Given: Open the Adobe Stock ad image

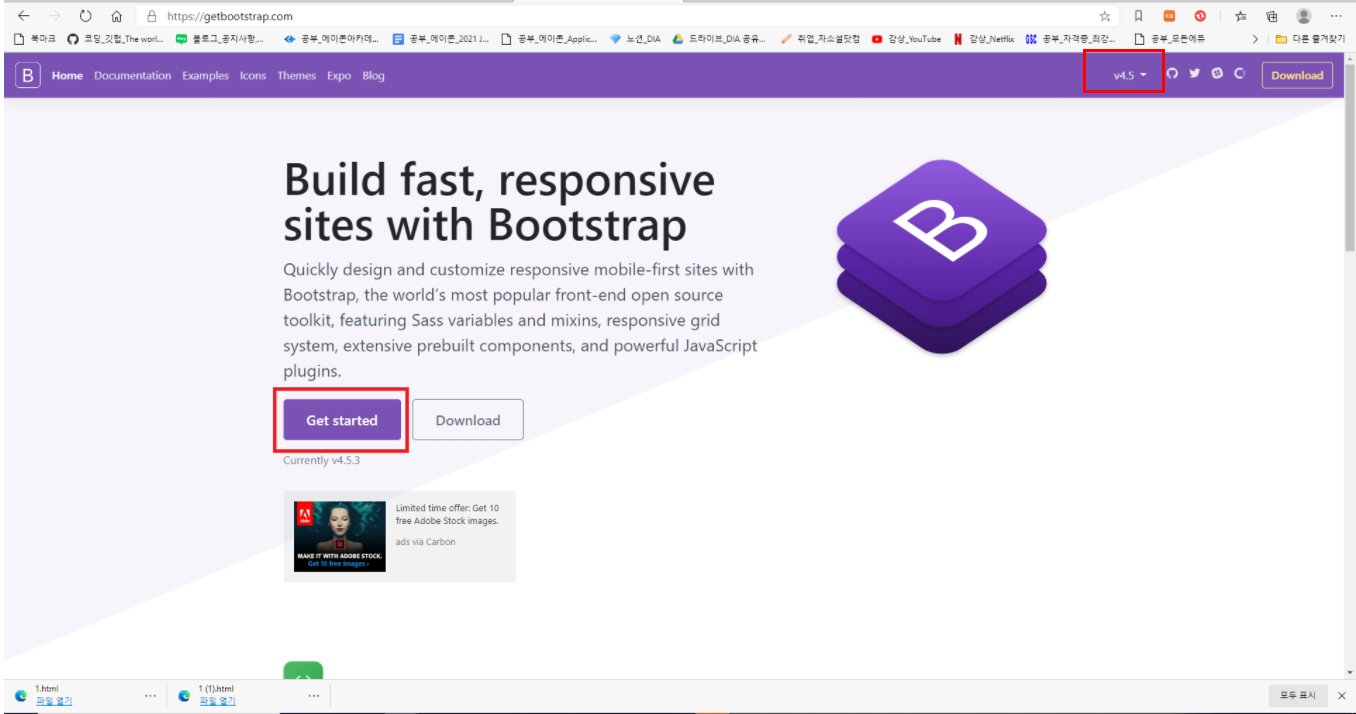Looking at the screenshot, I should [340, 536].
